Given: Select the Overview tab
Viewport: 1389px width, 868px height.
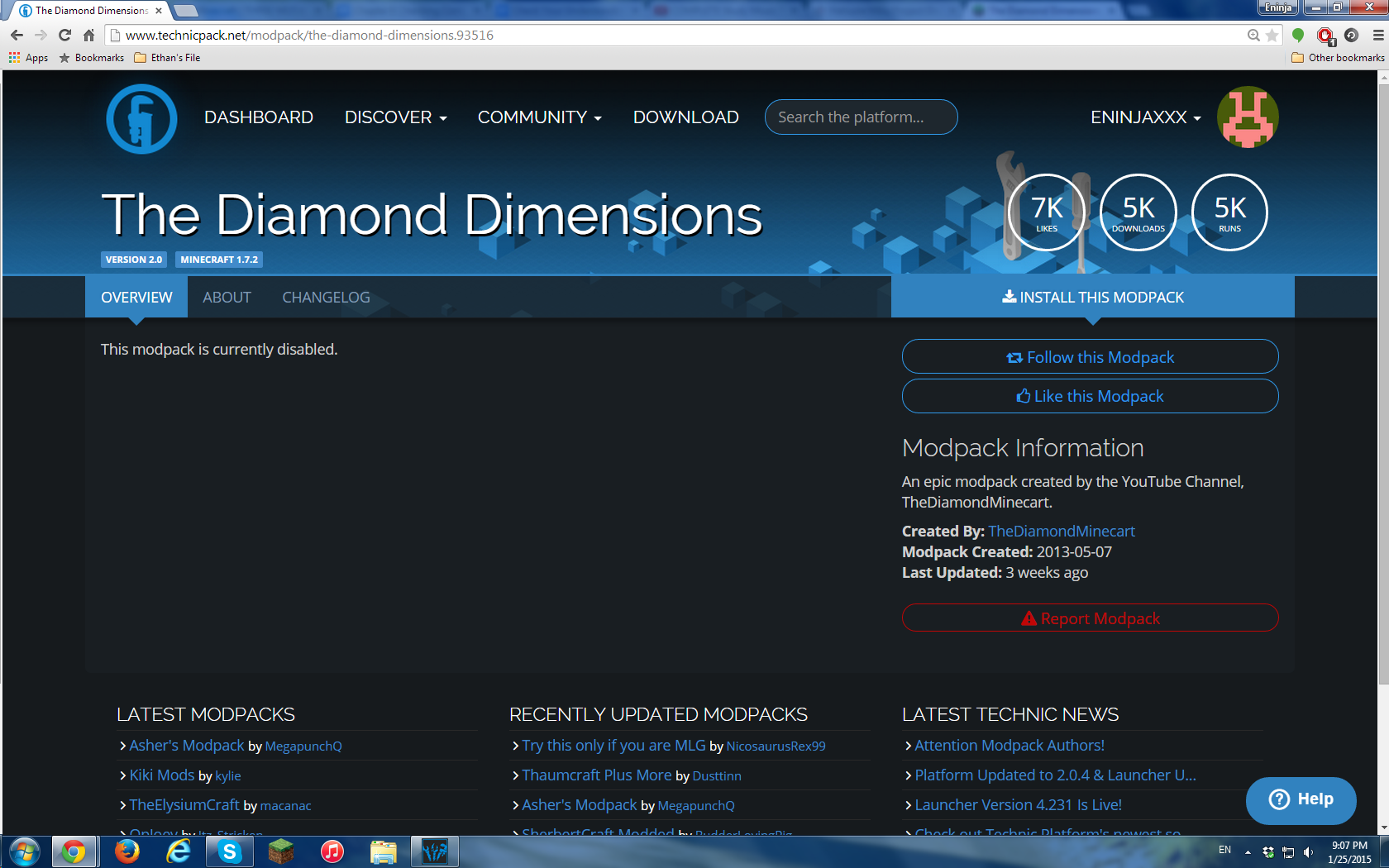Looking at the screenshot, I should (x=136, y=298).
